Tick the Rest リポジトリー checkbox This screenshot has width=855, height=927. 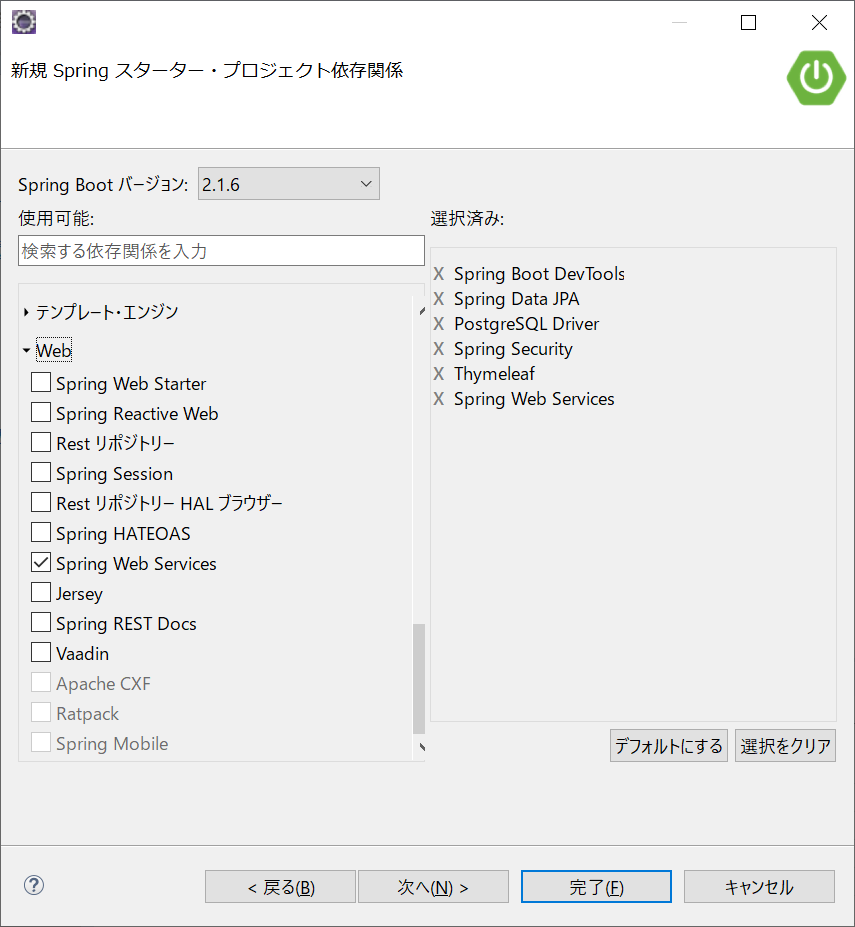41,442
